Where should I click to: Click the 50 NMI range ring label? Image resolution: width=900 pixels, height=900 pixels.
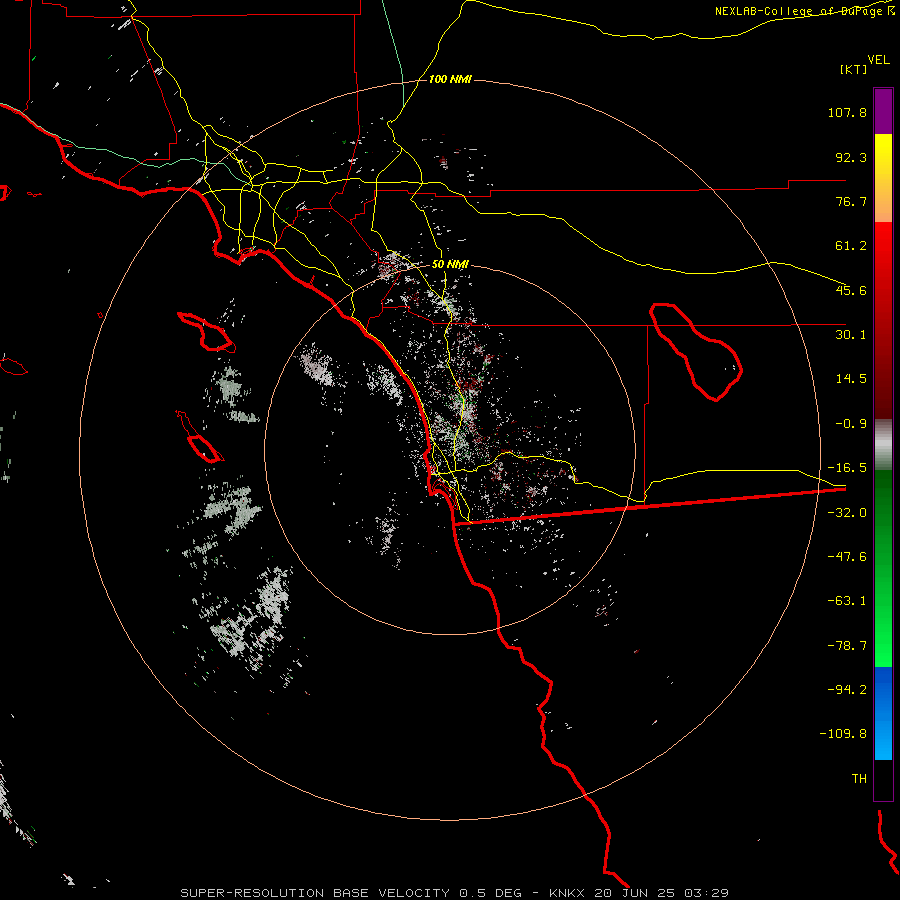450,265
